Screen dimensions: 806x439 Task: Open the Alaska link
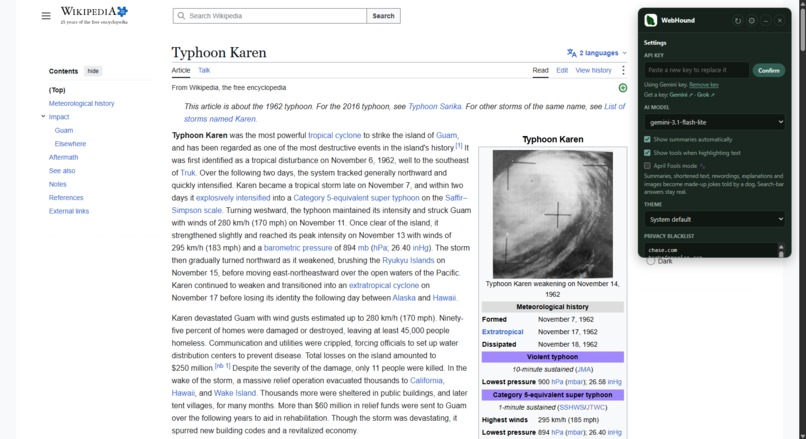[404, 298]
